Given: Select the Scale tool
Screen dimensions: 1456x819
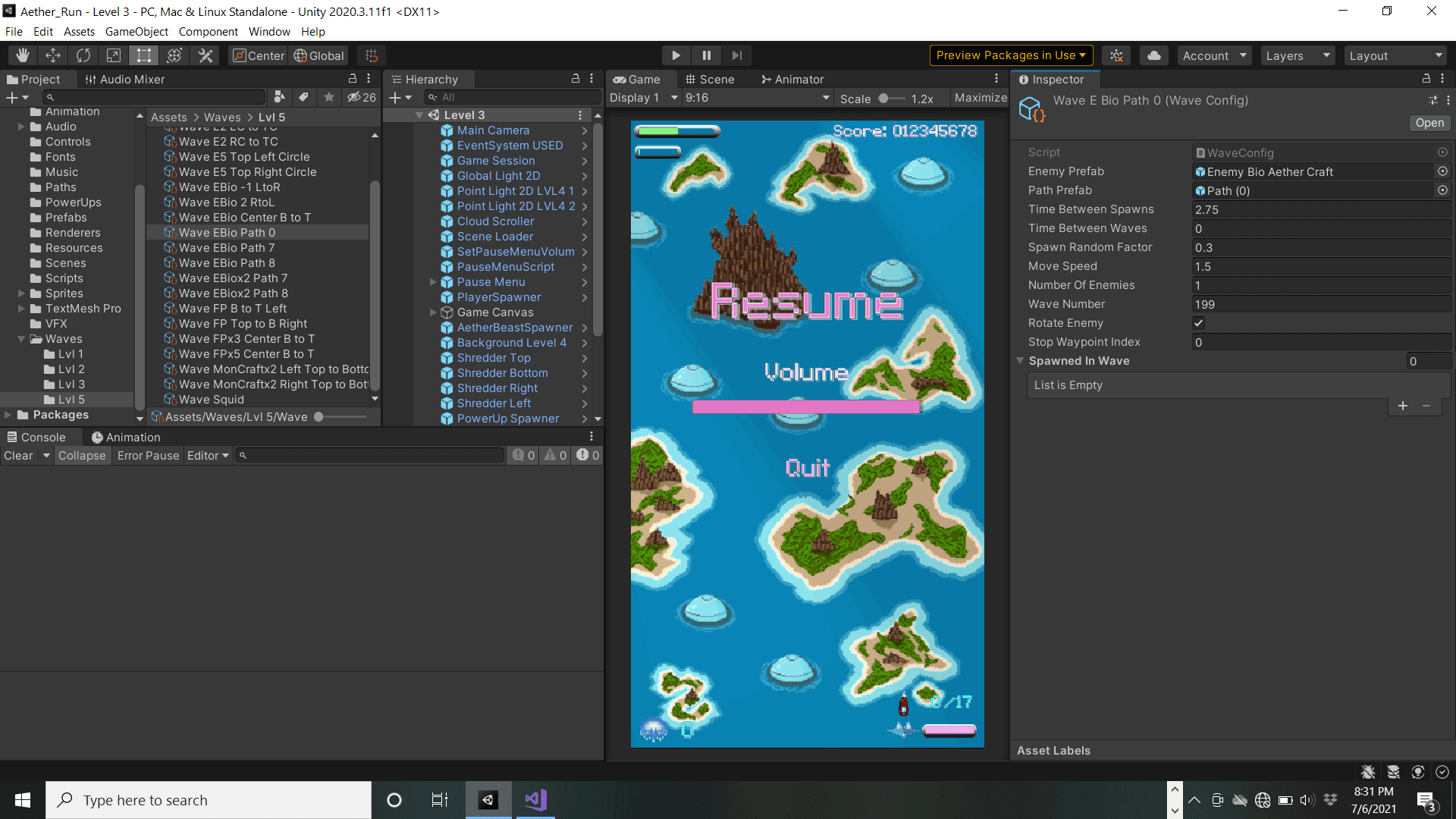Looking at the screenshot, I should (x=114, y=55).
